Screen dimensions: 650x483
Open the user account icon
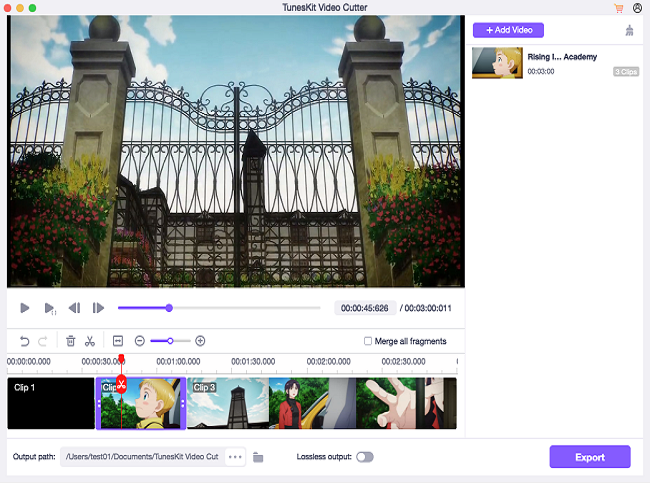(637, 7)
